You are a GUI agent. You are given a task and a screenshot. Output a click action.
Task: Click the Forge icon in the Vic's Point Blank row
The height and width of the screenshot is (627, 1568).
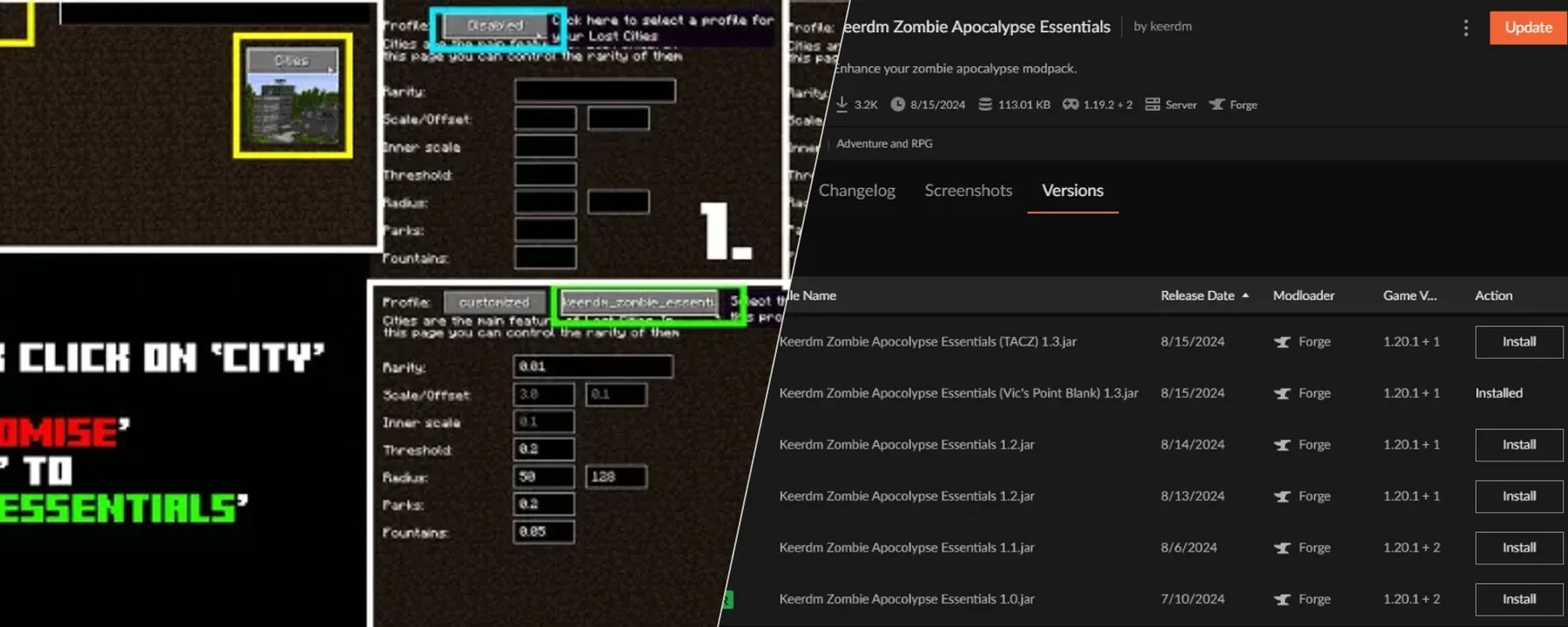(1281, 394)
